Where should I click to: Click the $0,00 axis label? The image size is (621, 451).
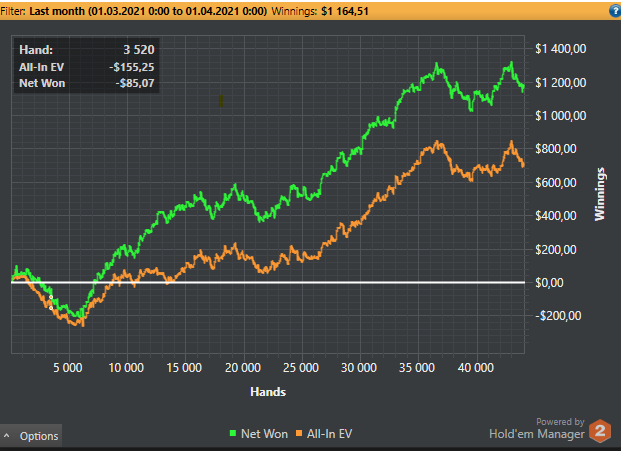(x=549, y=283)
